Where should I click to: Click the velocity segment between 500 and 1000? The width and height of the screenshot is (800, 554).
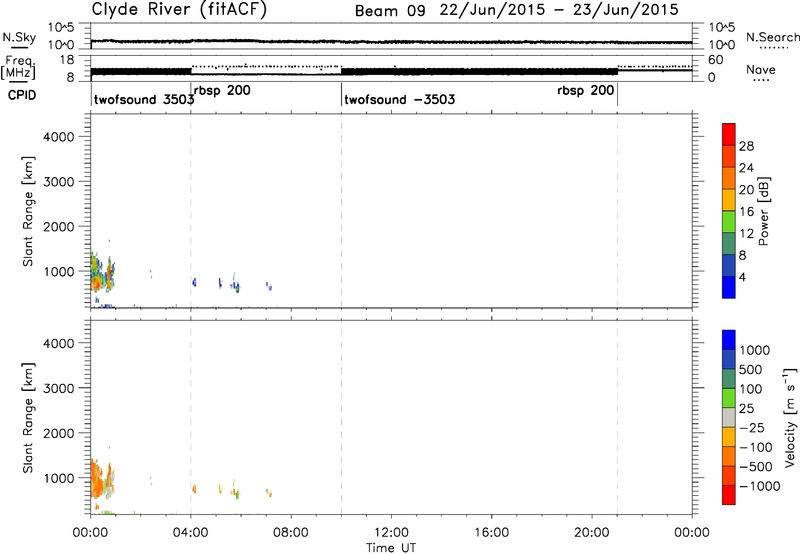click(729, 359)
